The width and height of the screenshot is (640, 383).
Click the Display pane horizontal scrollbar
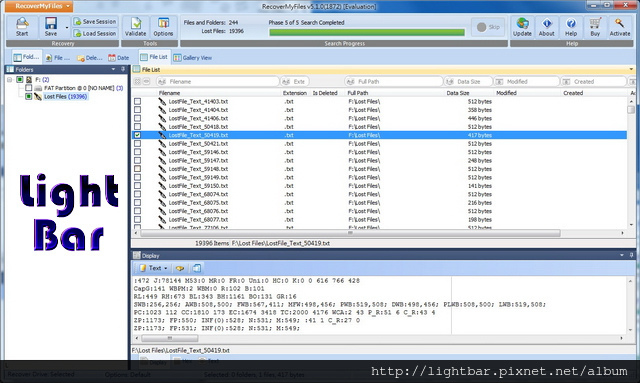pyautogui.click(x=170, y=338)
